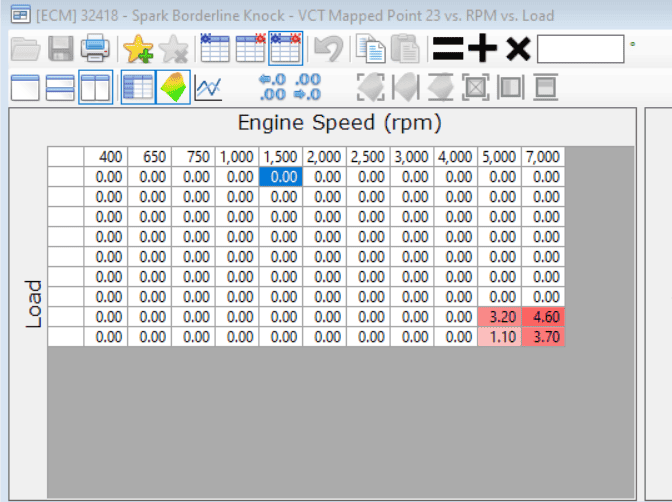Click the 1,500 rpm column header
Screen dimensions: 672x502
pos(281,157)
